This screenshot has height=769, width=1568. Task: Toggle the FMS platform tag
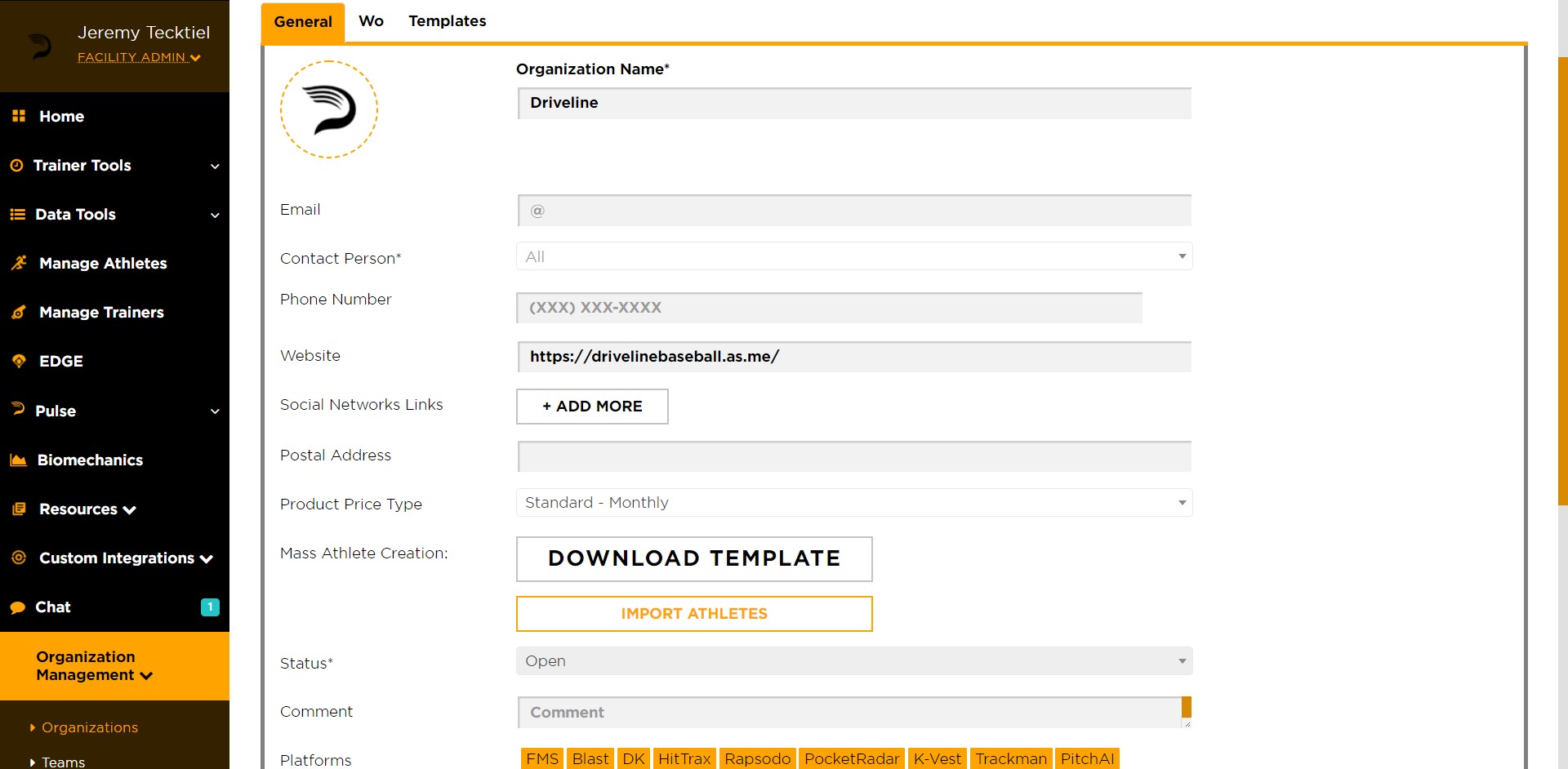(x=542, y=758)
